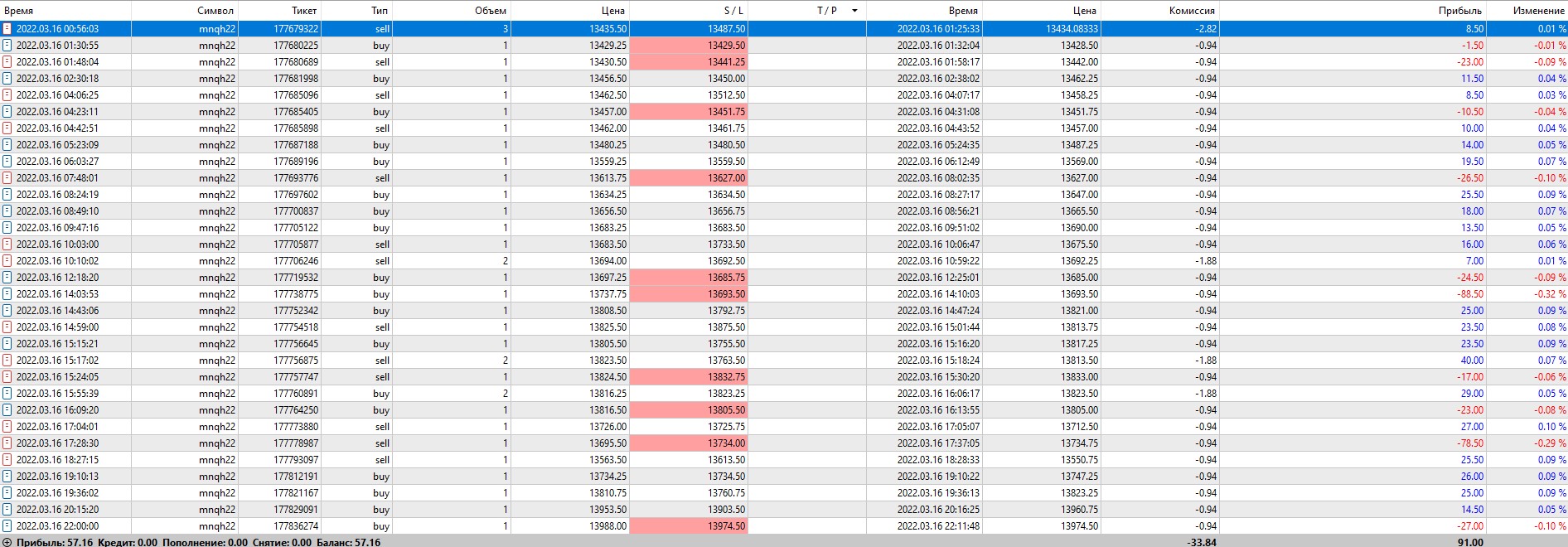
Task: Select ticket number 177836274
Action: (x=296, y=526)
